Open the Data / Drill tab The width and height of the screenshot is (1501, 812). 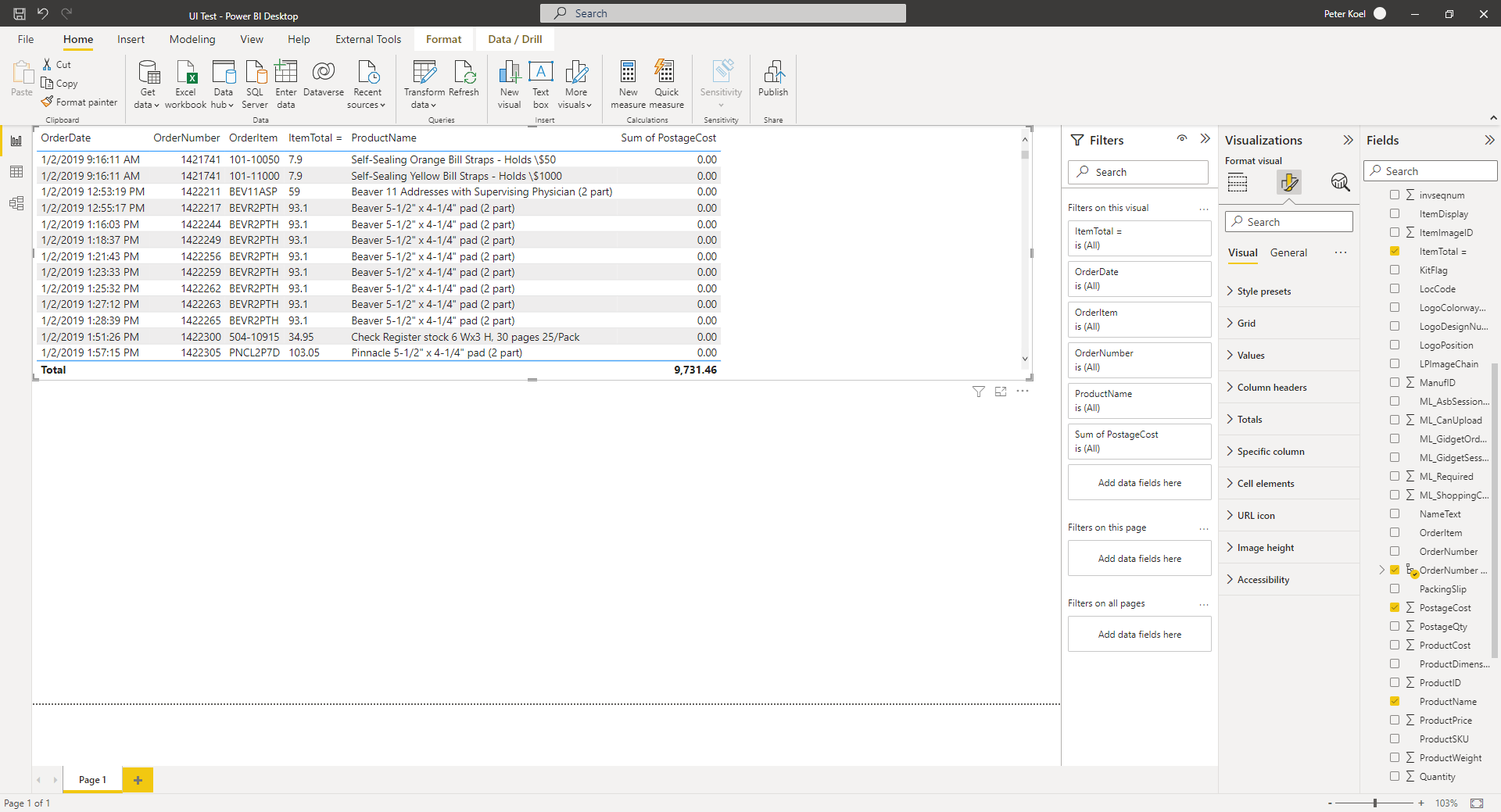coord(515,39)
